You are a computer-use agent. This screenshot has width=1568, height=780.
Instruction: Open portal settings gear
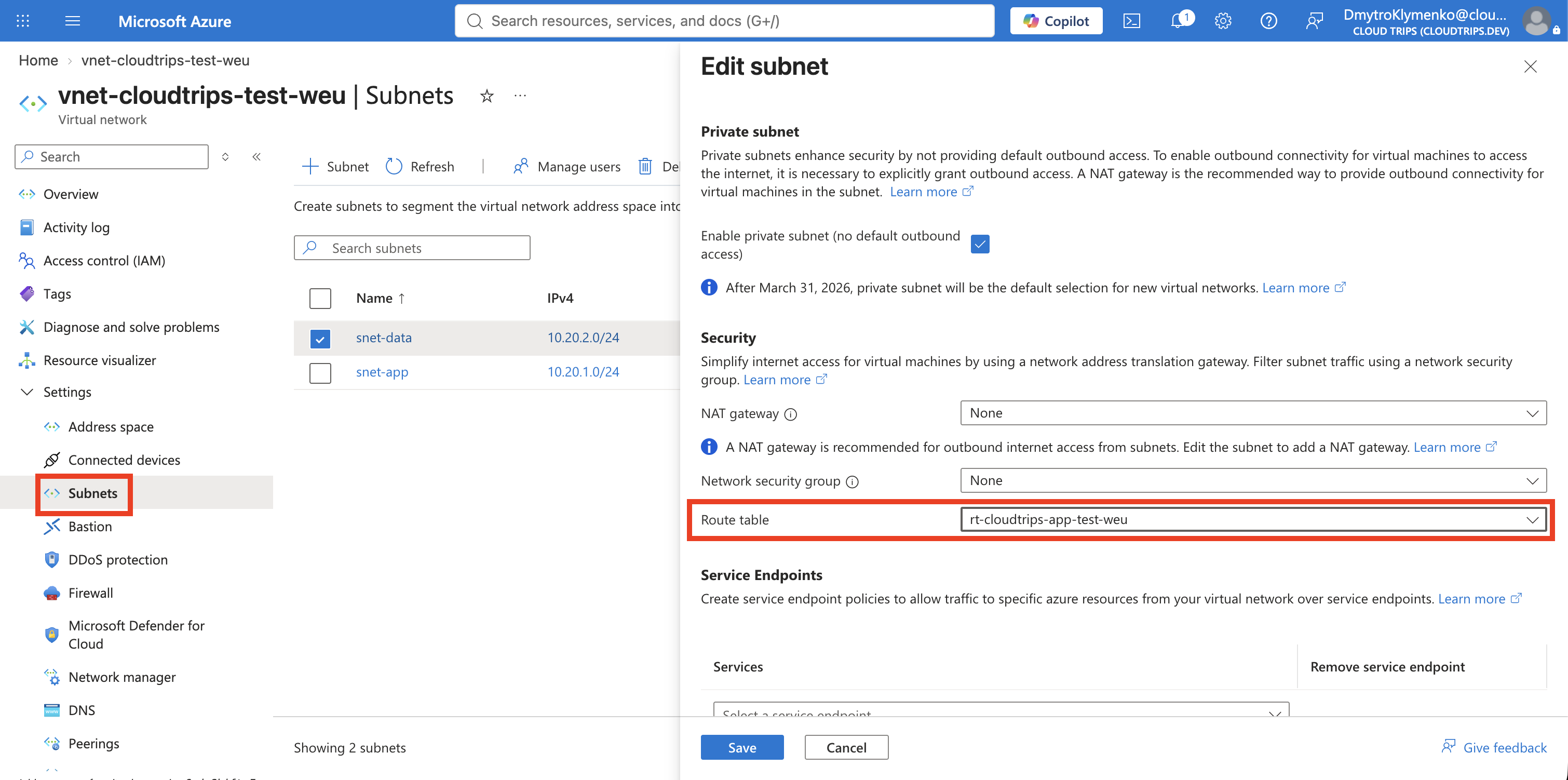[1223, 21]
